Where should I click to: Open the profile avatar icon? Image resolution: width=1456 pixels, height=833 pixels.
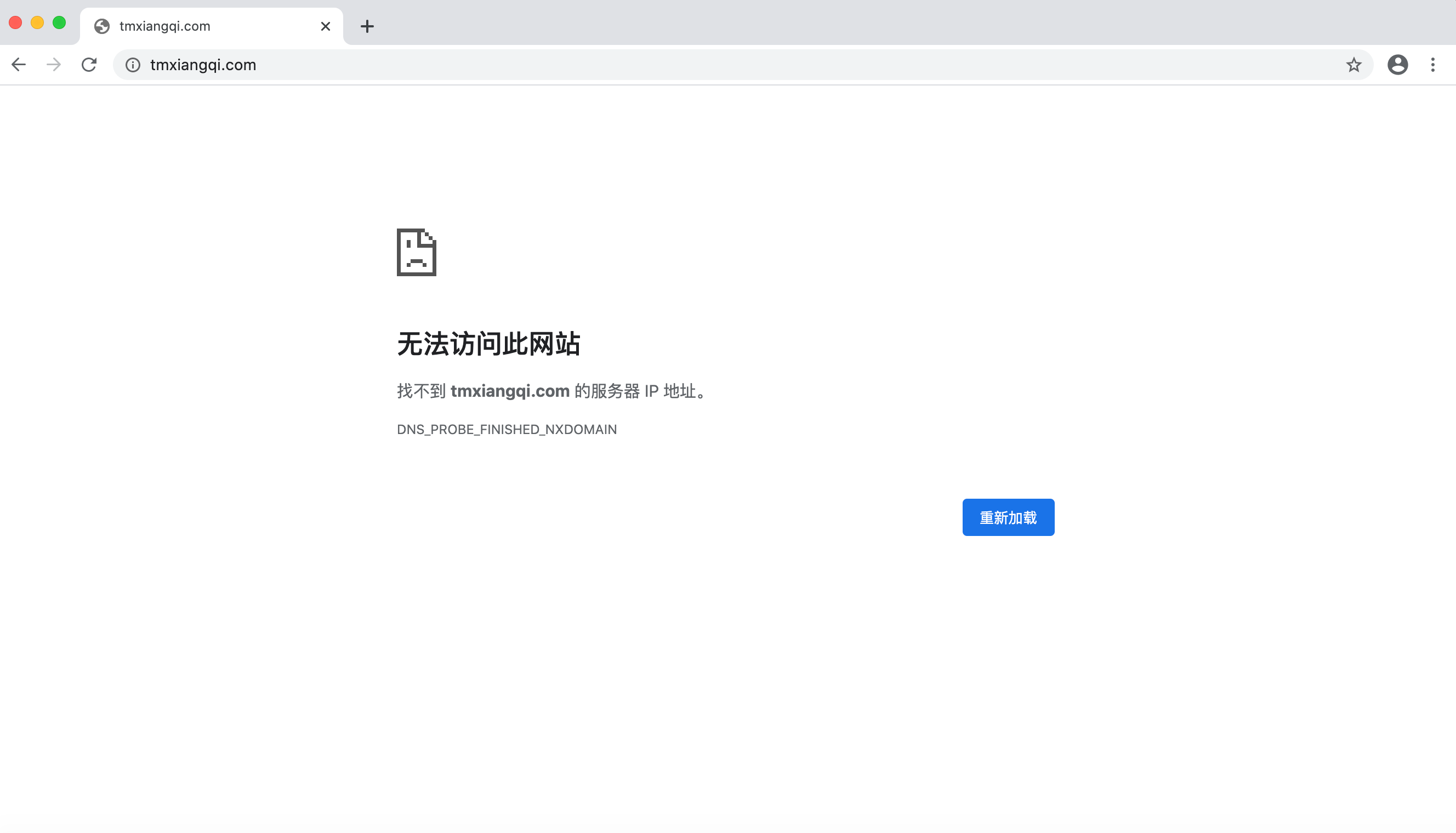[1397, 65]
